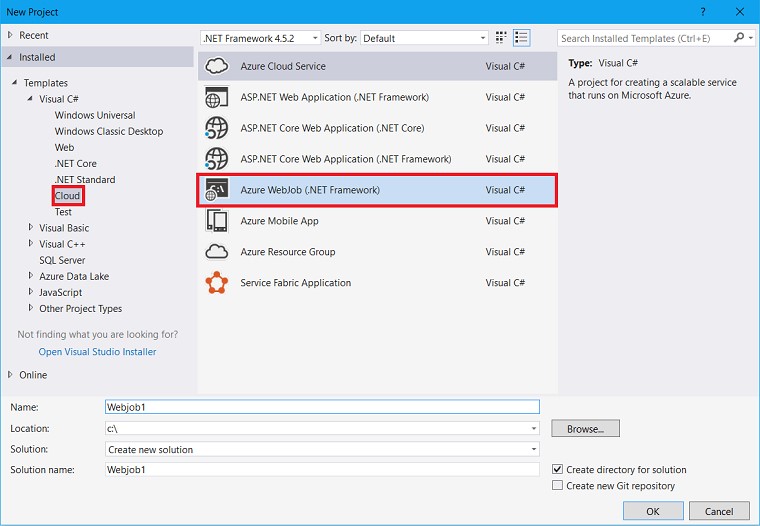
Task: Select the Azure WebJob template icon
Action: [x=216, y=190]
